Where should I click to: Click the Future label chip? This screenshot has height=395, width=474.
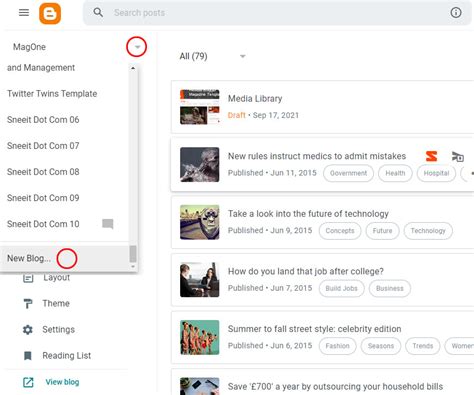[382, 231]
